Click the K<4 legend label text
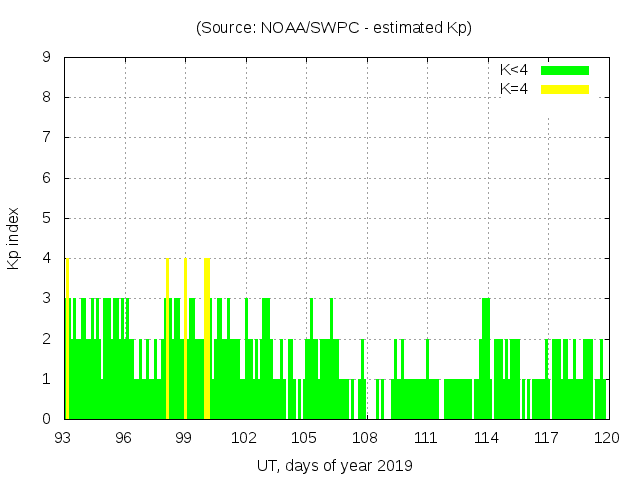 [x=514, y=70]
